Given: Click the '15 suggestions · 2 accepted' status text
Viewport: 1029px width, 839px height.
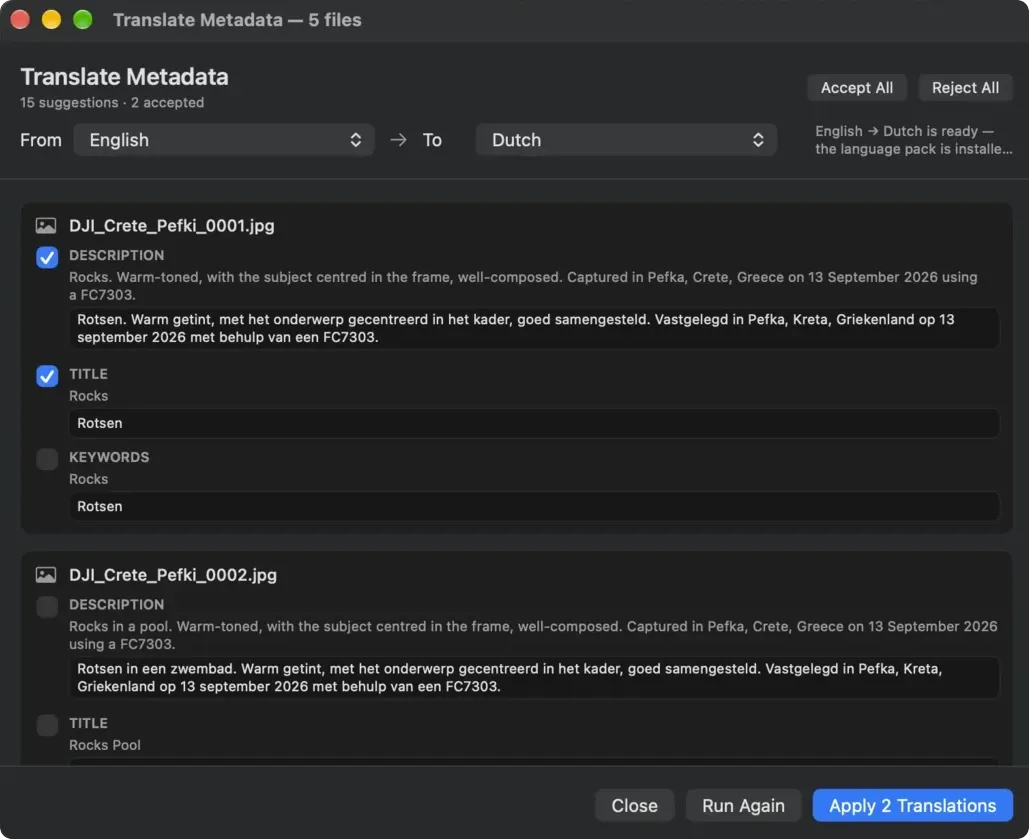Looking at the screenshot, I should point(112,103).
